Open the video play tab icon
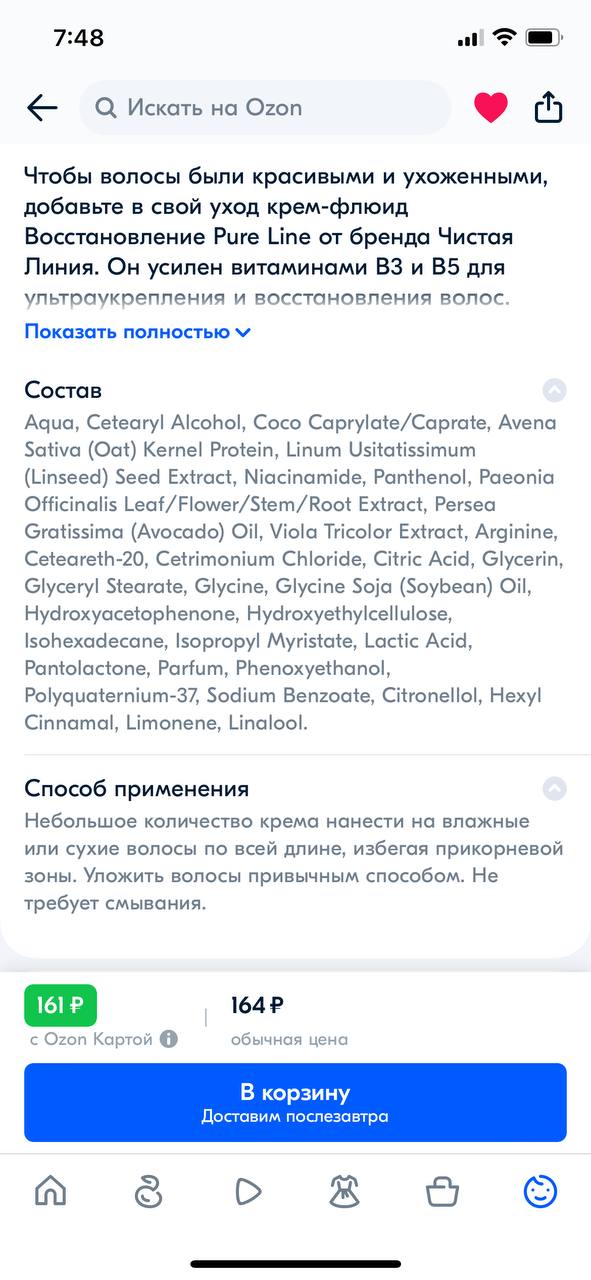This screenshot has height=1280, width=591. (x=247, y=1191)
